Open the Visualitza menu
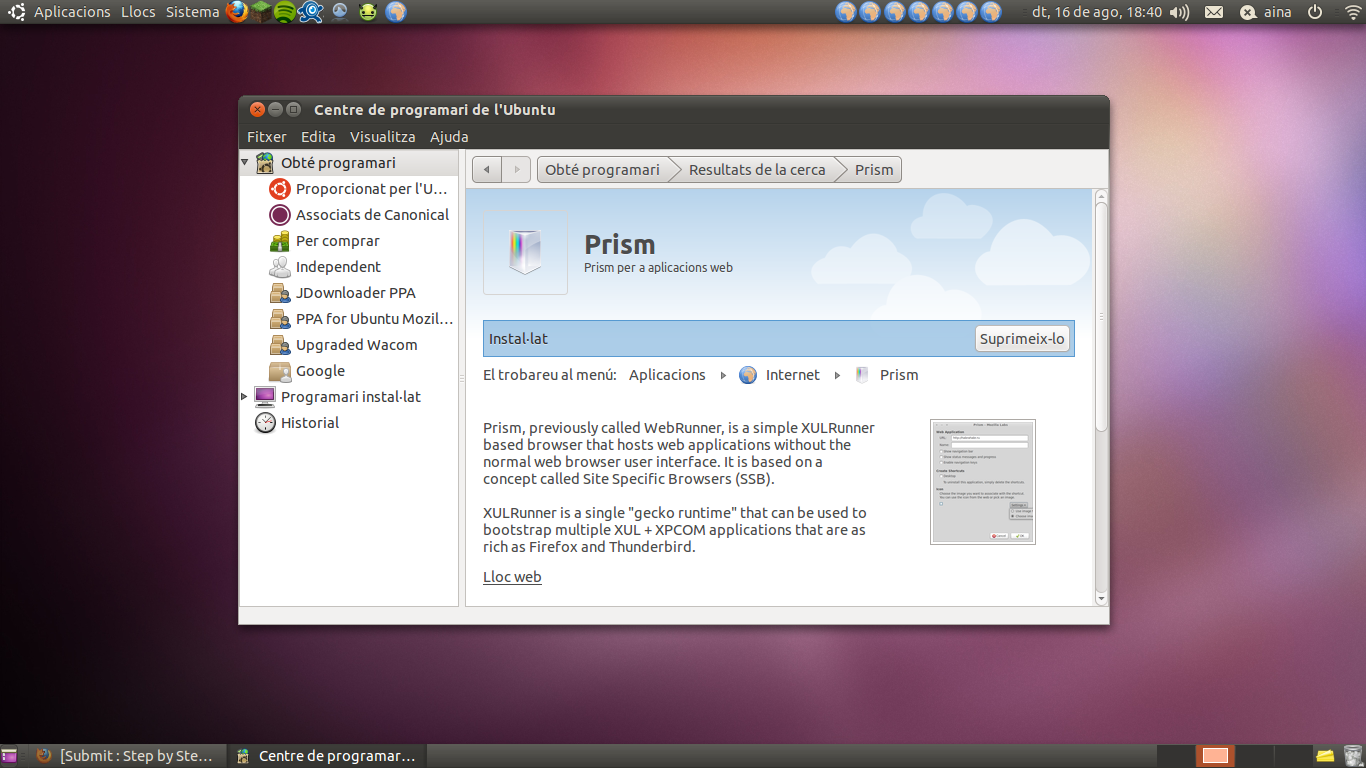The image size is (1366, 768). point(382,136)
